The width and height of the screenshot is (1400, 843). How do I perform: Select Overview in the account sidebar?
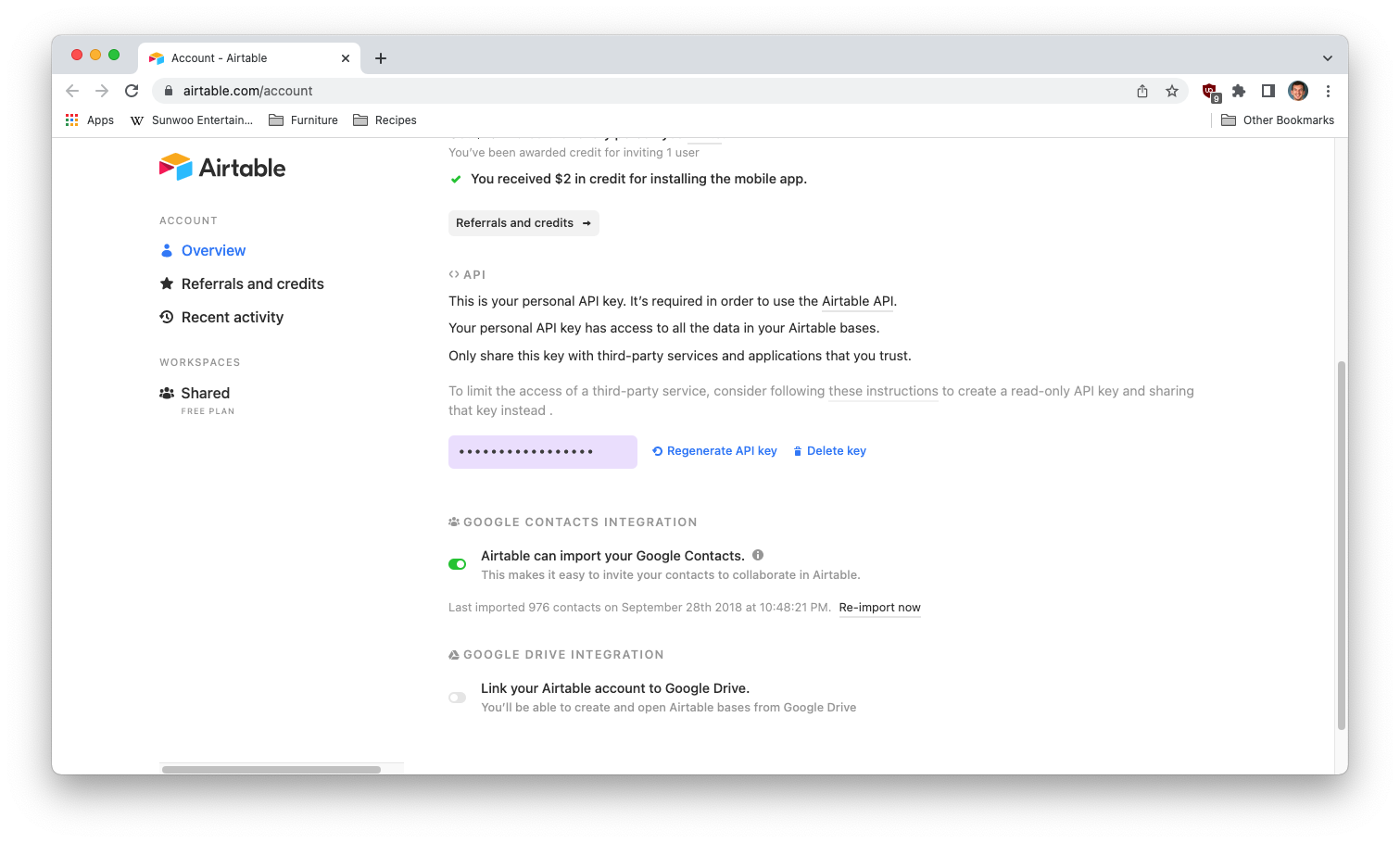203,250
